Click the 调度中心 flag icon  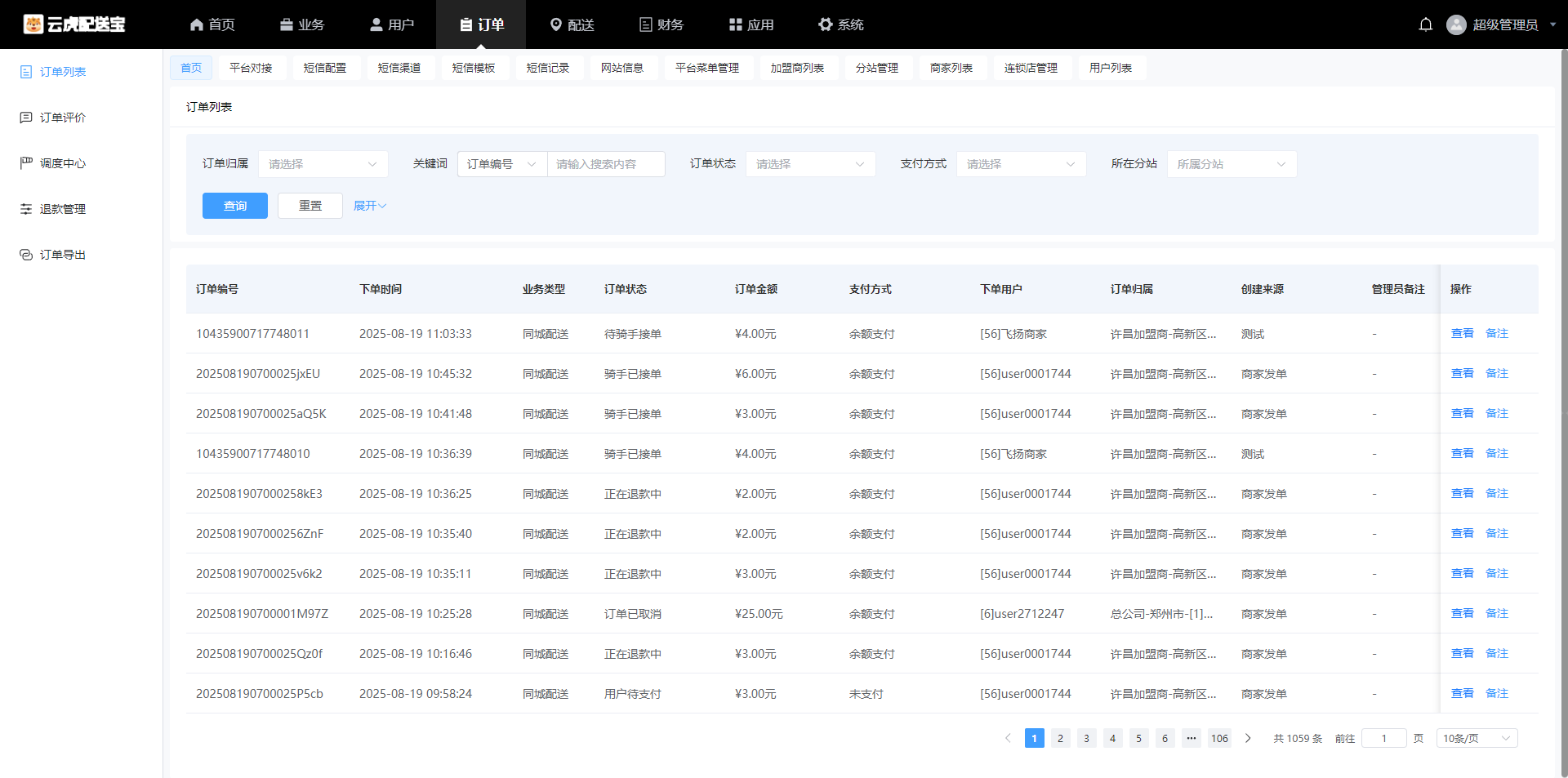pyautogui.click(x=26, y=163)
